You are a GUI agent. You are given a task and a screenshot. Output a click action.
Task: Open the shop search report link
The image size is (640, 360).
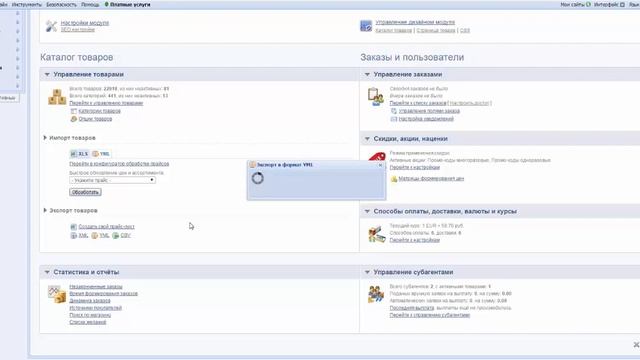click(90, 315)
